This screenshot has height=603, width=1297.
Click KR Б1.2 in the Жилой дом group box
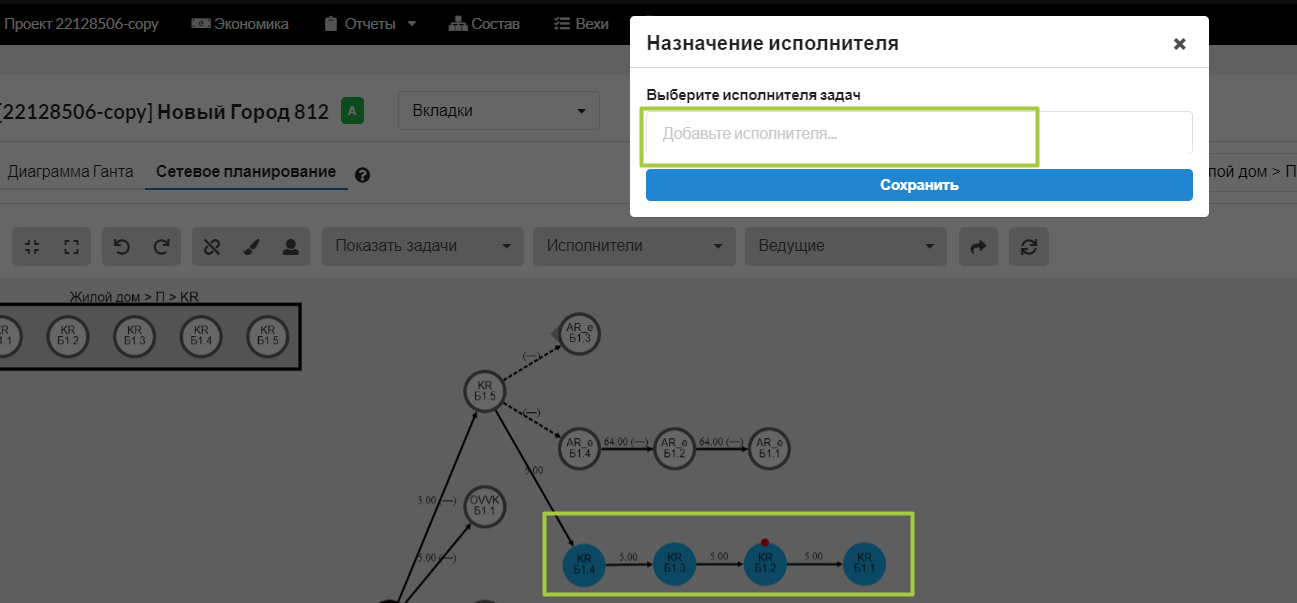[68, 336]
